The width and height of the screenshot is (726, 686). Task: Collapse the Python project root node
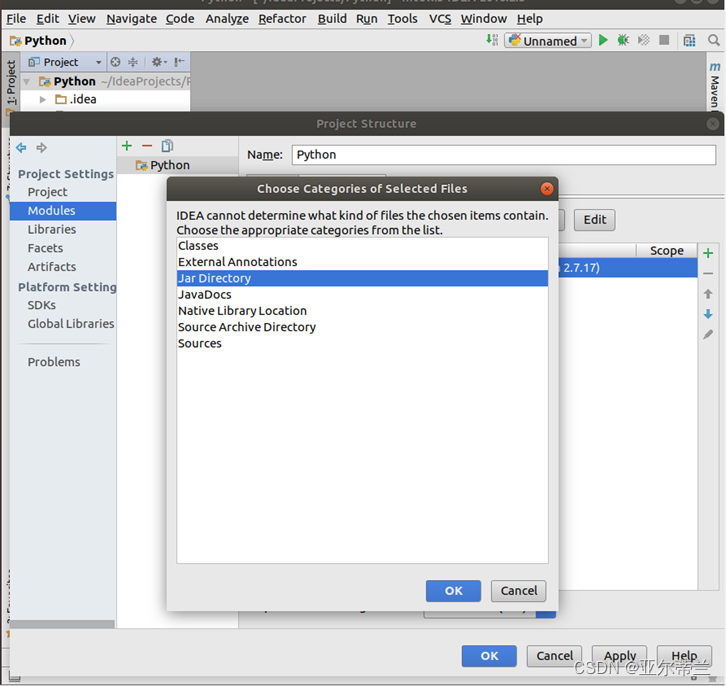coord(27,82)
